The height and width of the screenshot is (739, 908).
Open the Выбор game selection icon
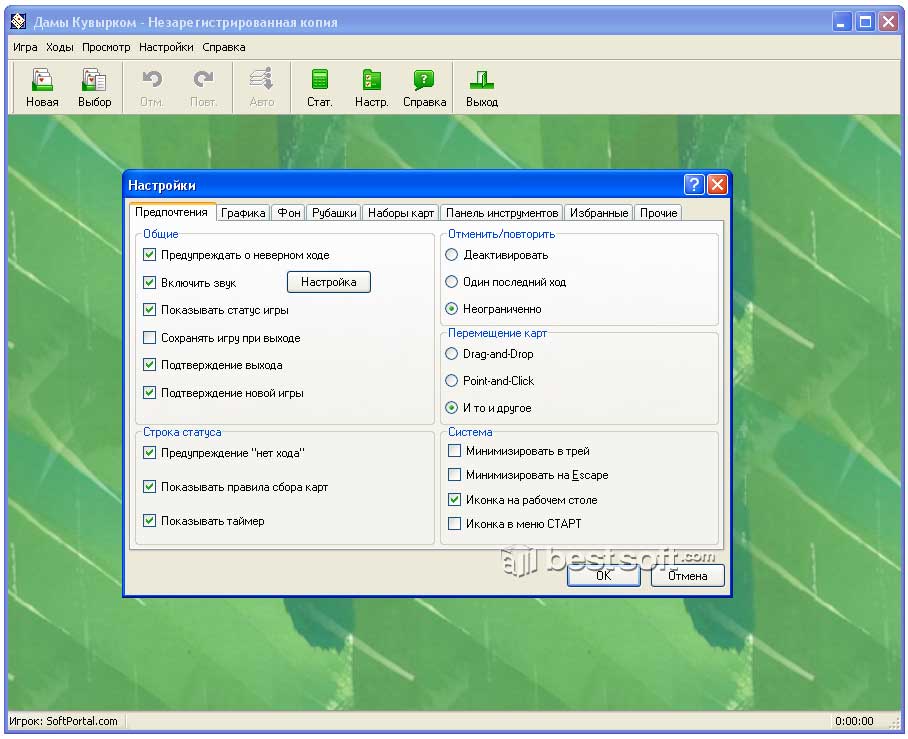tap(94, 87)
